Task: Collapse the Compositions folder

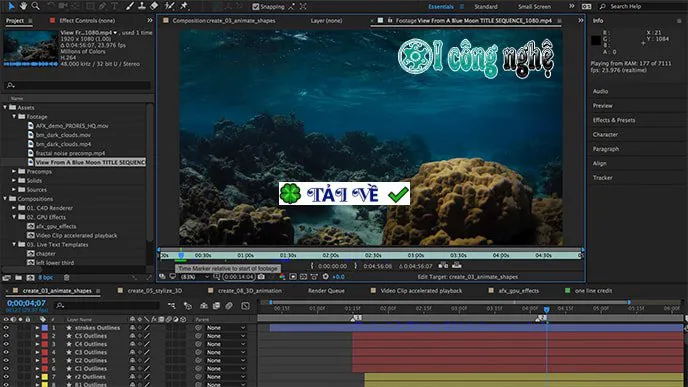Action: [x=5, y=199]
